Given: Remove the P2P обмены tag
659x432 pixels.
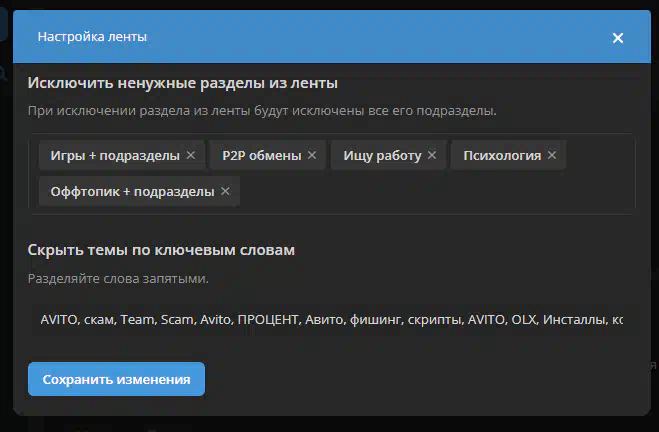Looking at the screenshot, I should coord(312,155).
